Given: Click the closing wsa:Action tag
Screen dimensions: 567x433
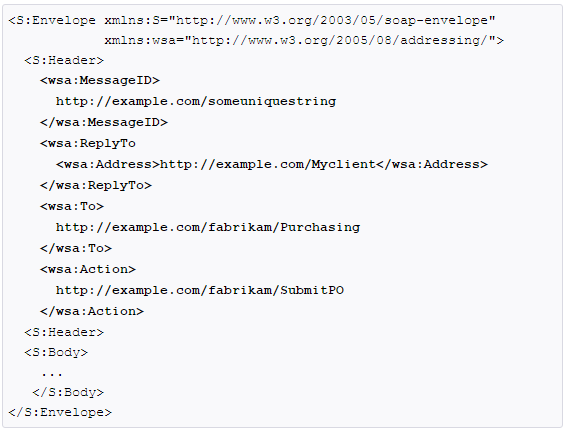Looking at the screenshot, I should (92, 311).
